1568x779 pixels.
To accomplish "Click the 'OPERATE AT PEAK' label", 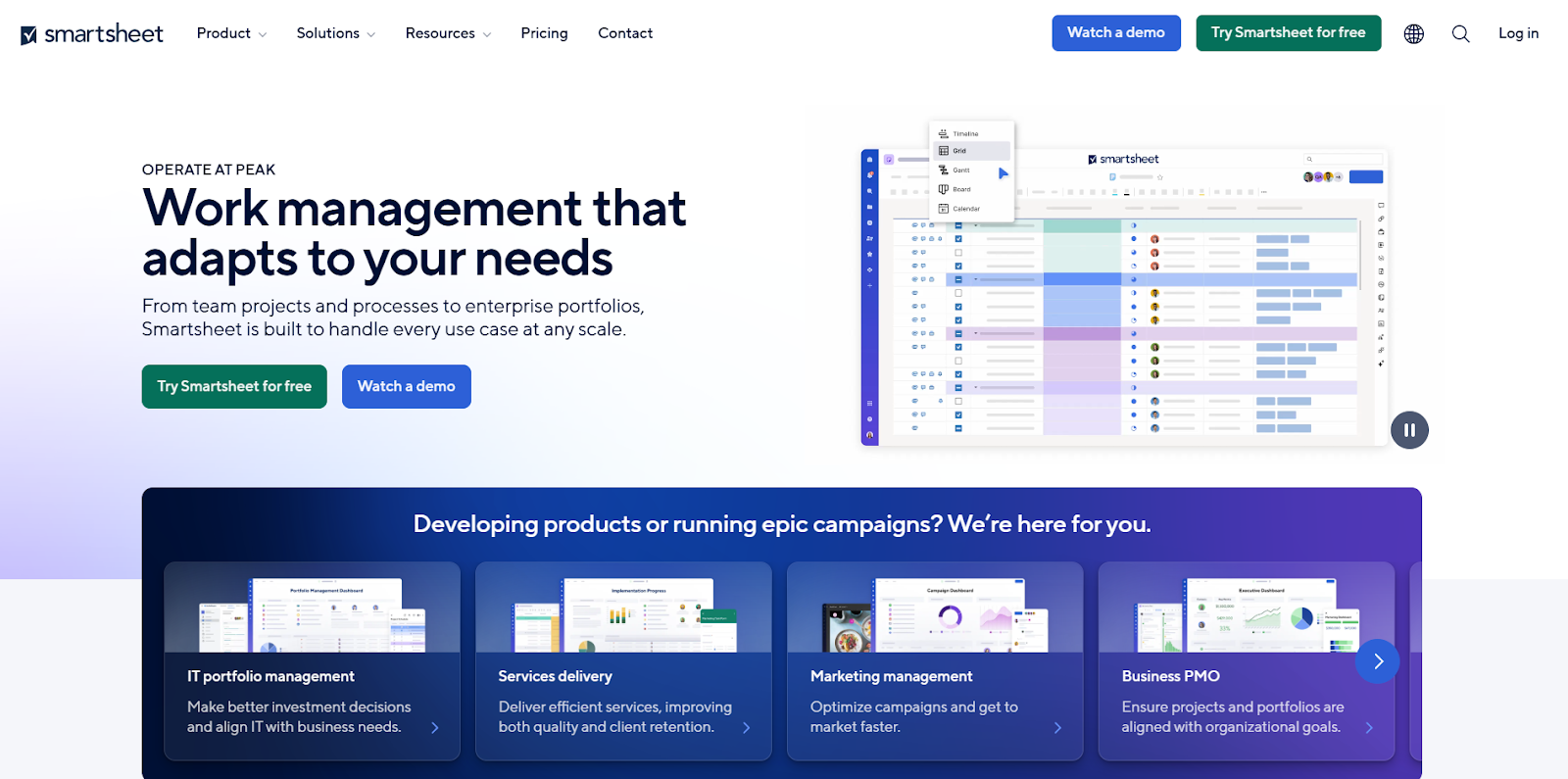I will pyautogui.click(x=209, y=170).
